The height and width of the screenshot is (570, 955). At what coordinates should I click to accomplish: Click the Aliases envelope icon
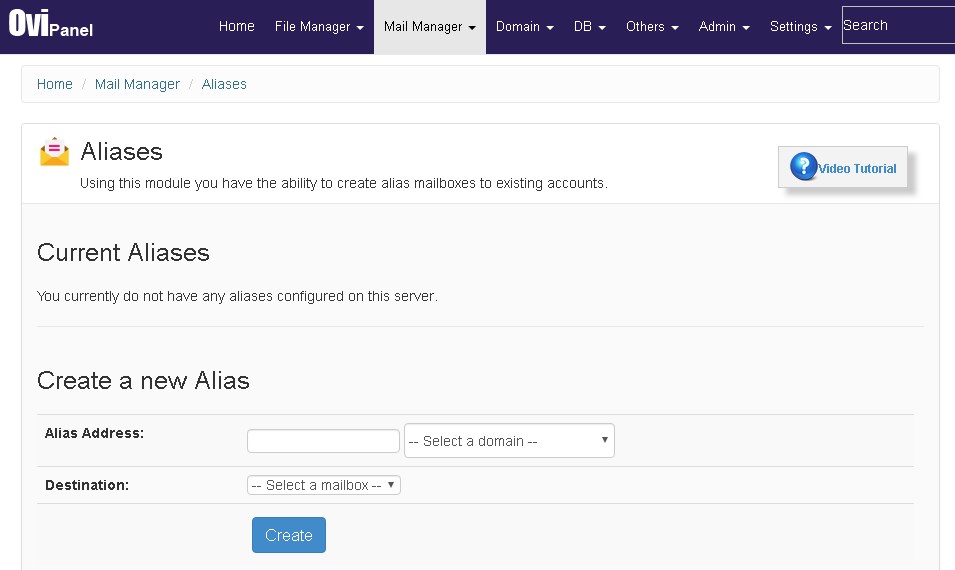(x=54, y=152)
